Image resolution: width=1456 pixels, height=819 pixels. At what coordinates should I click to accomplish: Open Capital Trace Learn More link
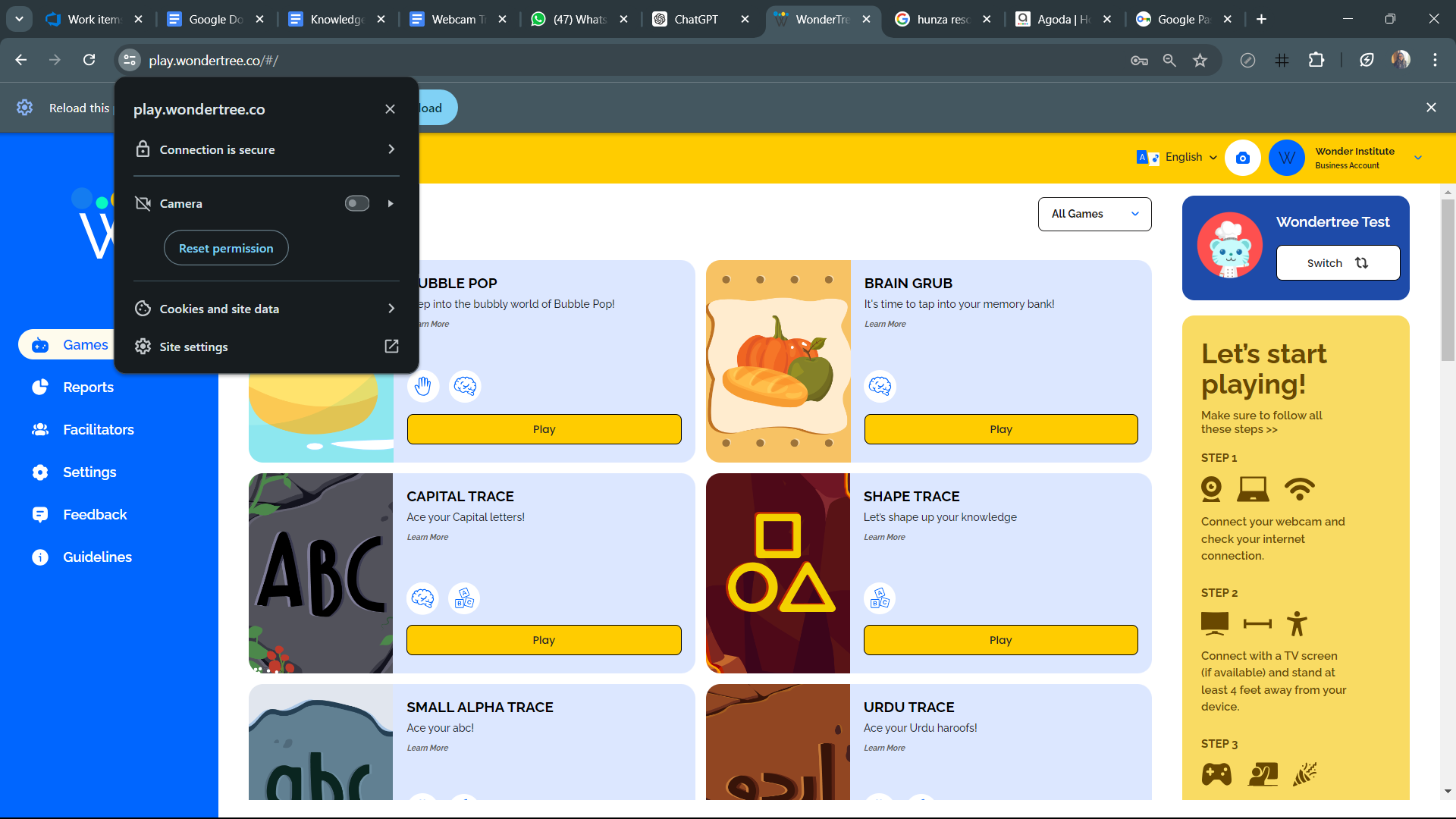coord(428,537)
